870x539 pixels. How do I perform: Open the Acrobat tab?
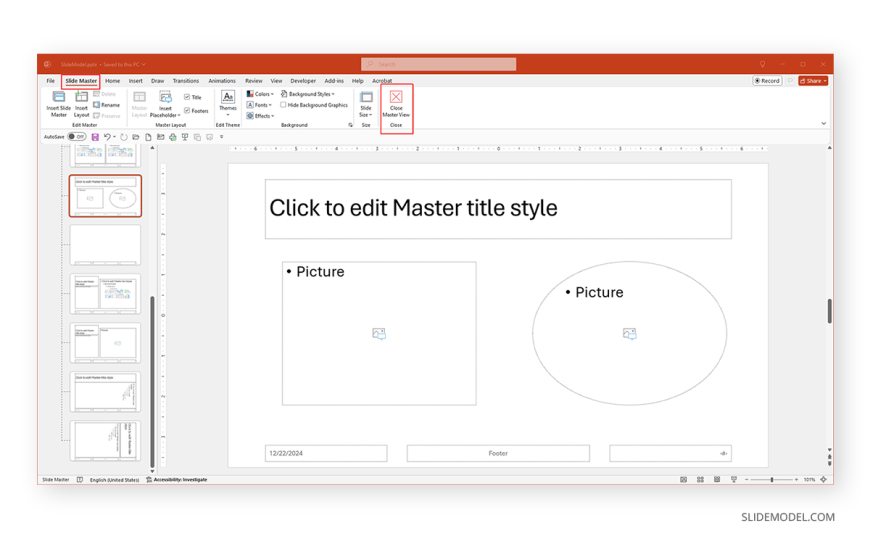click(x=382, y=81)
